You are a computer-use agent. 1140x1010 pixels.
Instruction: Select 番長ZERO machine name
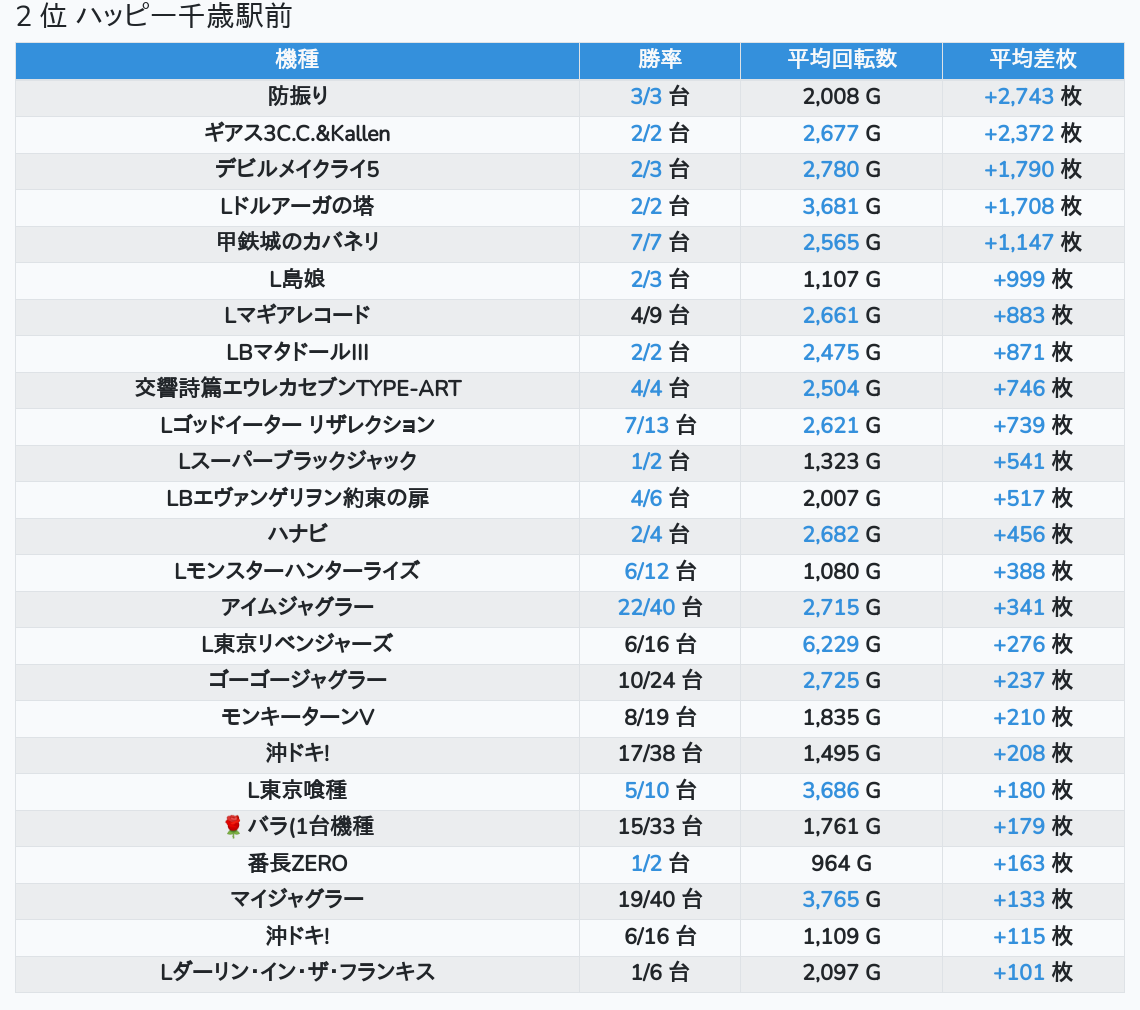[x=297, y=864]
